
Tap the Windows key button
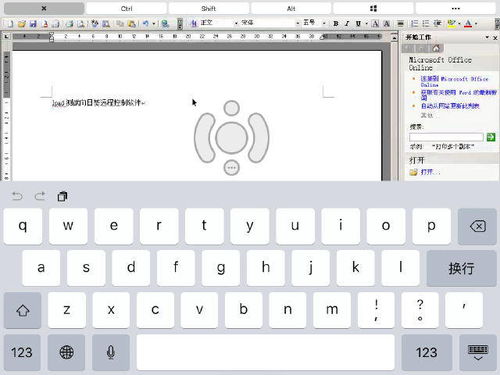[373, 8]
